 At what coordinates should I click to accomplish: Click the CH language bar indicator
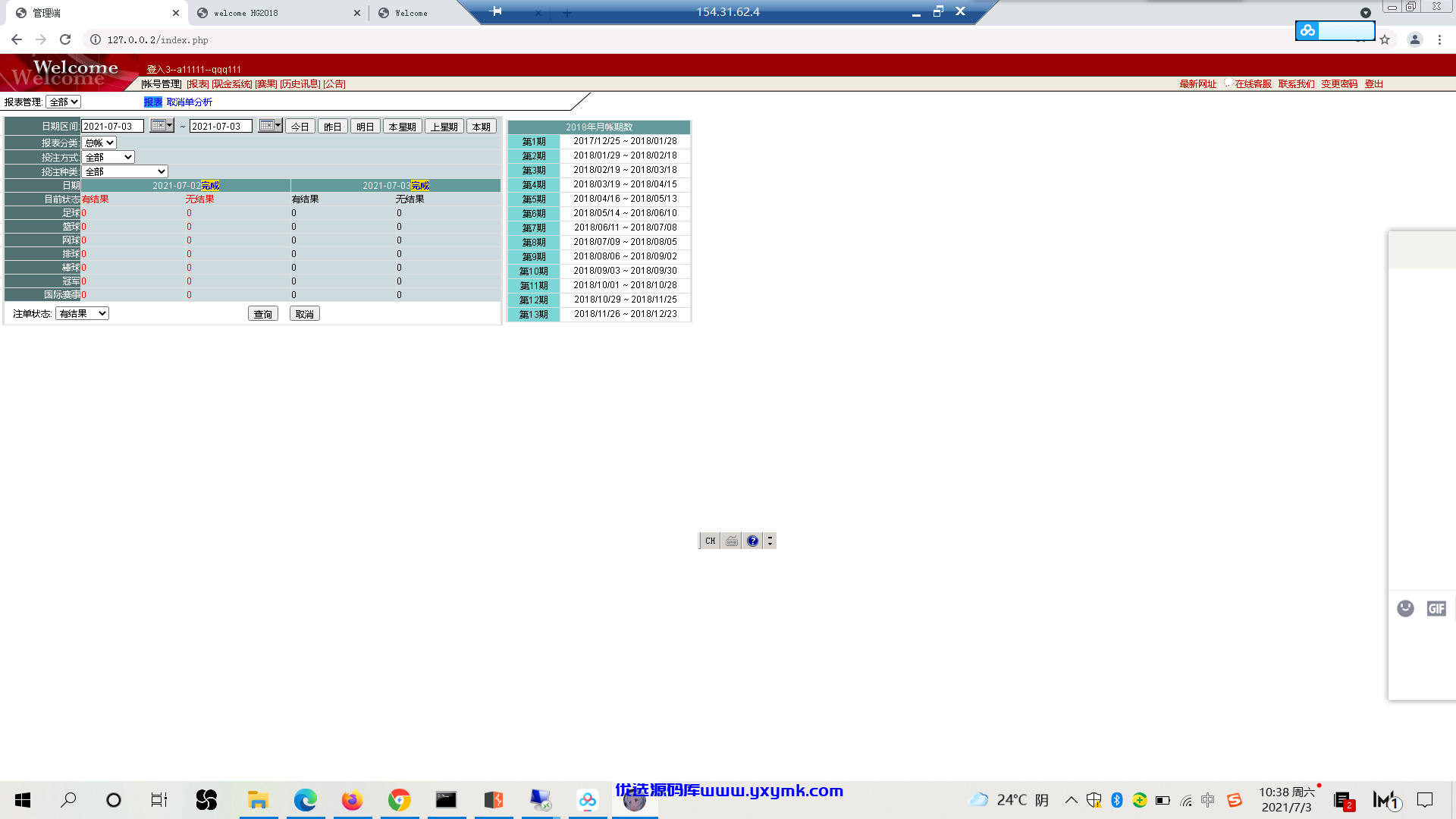pyautogui.click(x=710, y=541)
